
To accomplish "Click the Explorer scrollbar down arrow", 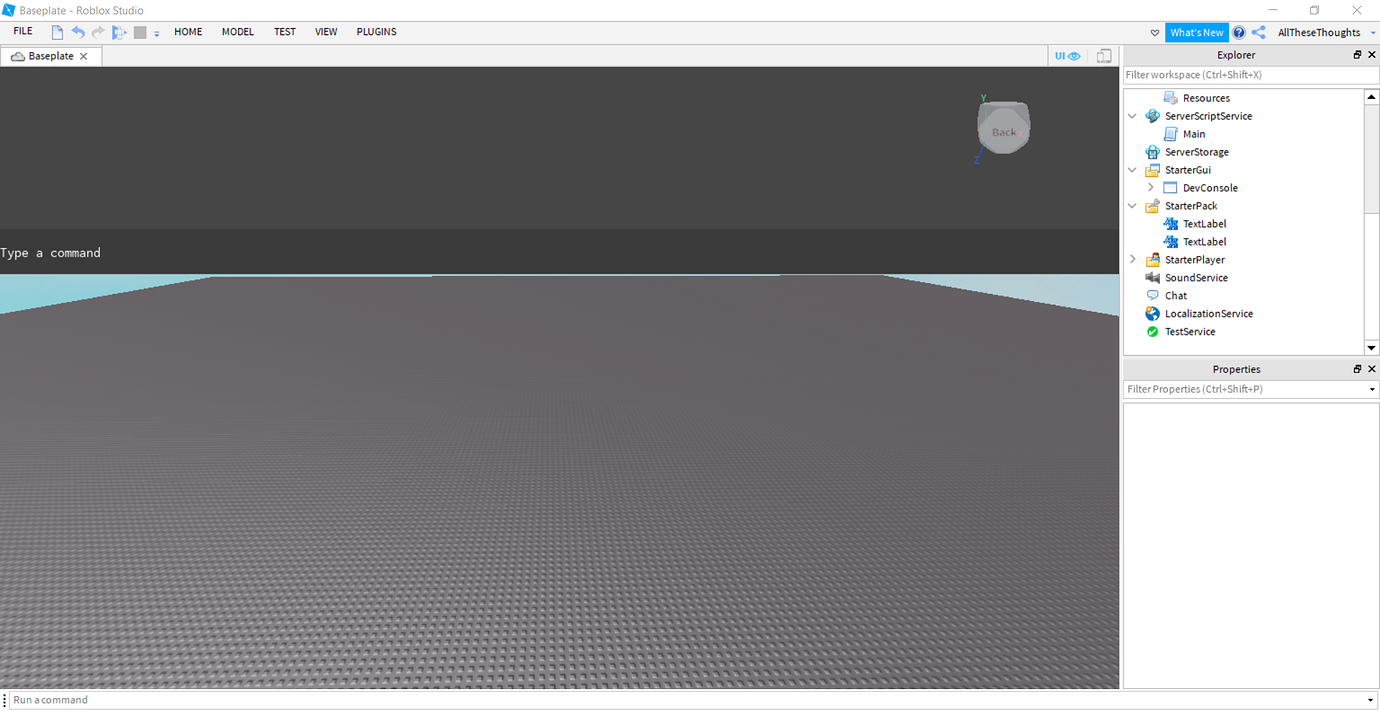I will (x=1371, y=348).
